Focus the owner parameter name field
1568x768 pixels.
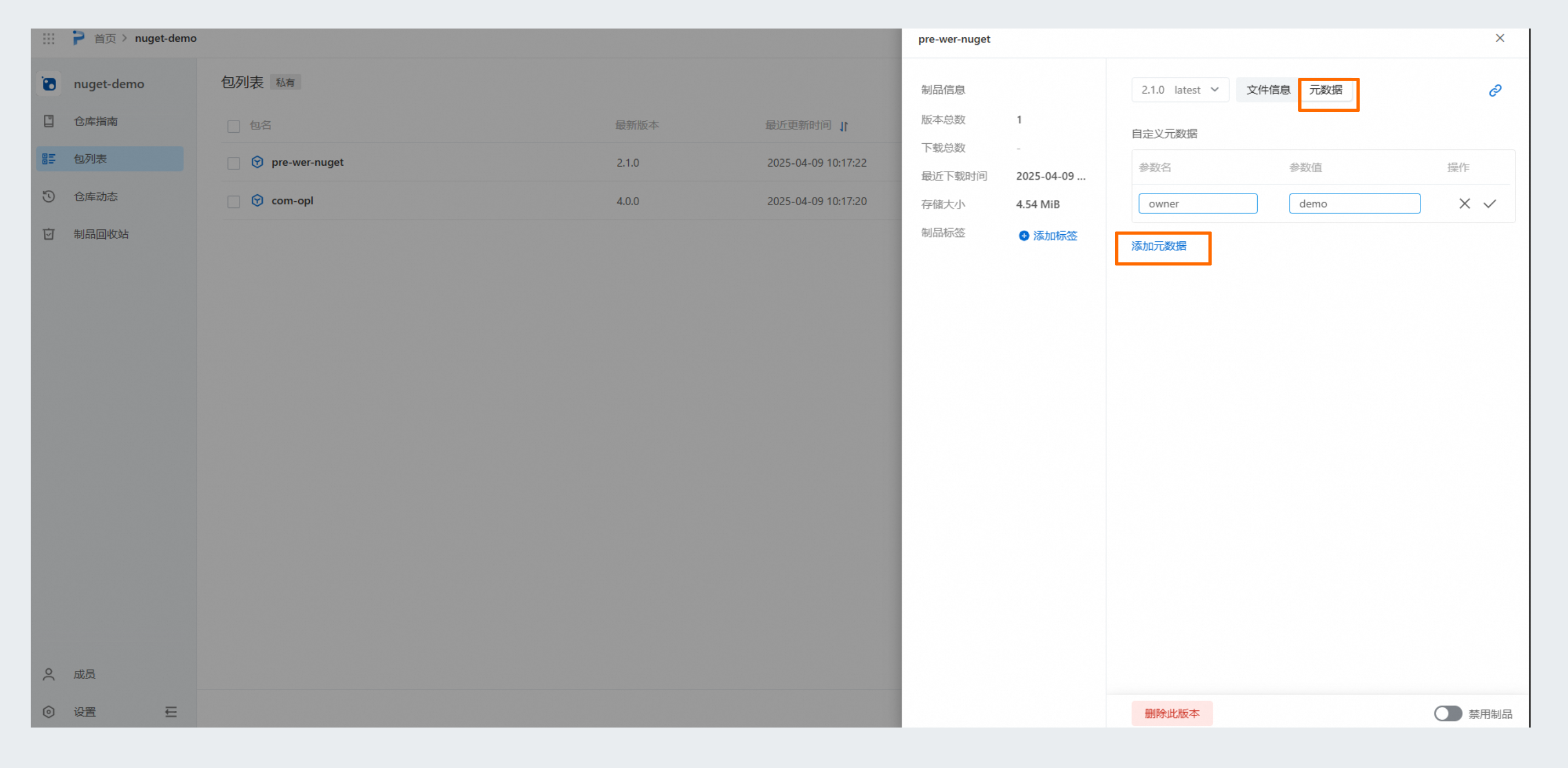click(x=1197, y=204)
